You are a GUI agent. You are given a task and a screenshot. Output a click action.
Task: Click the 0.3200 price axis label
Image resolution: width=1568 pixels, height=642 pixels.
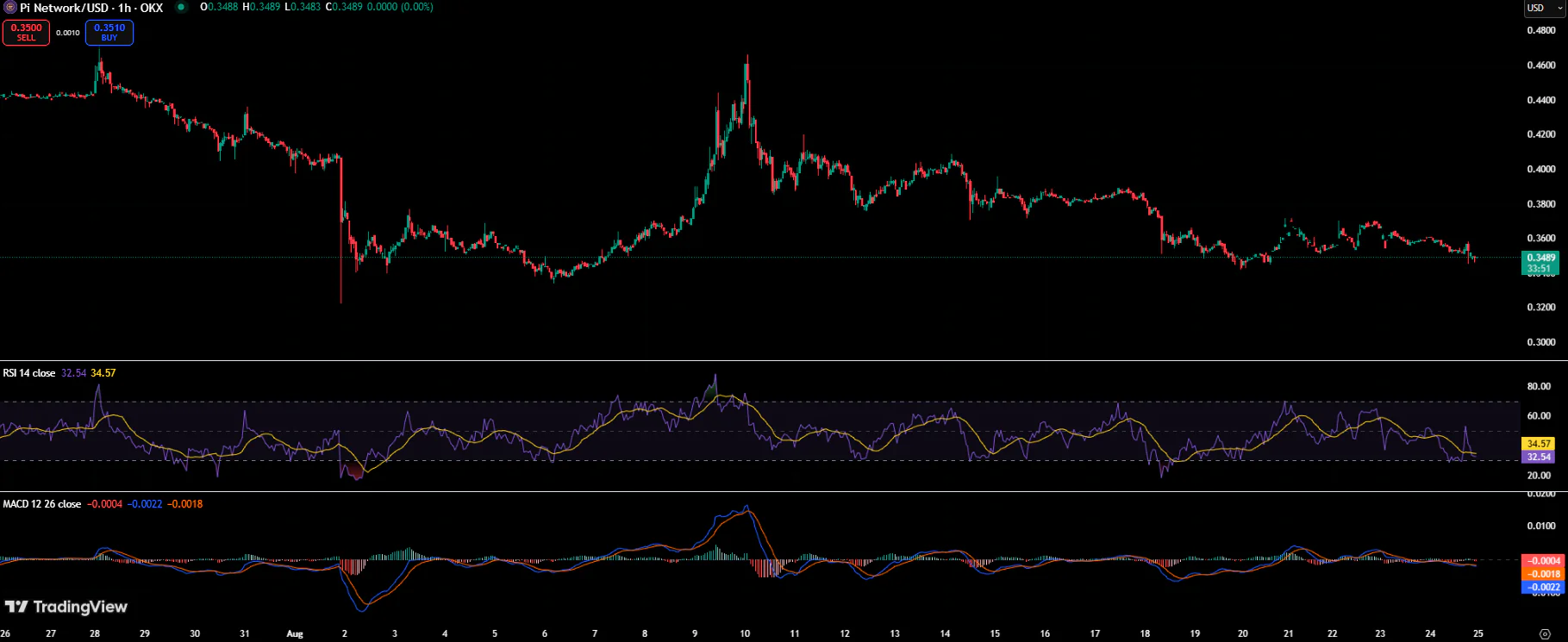pyautogui.click(x=1541, y=307)
